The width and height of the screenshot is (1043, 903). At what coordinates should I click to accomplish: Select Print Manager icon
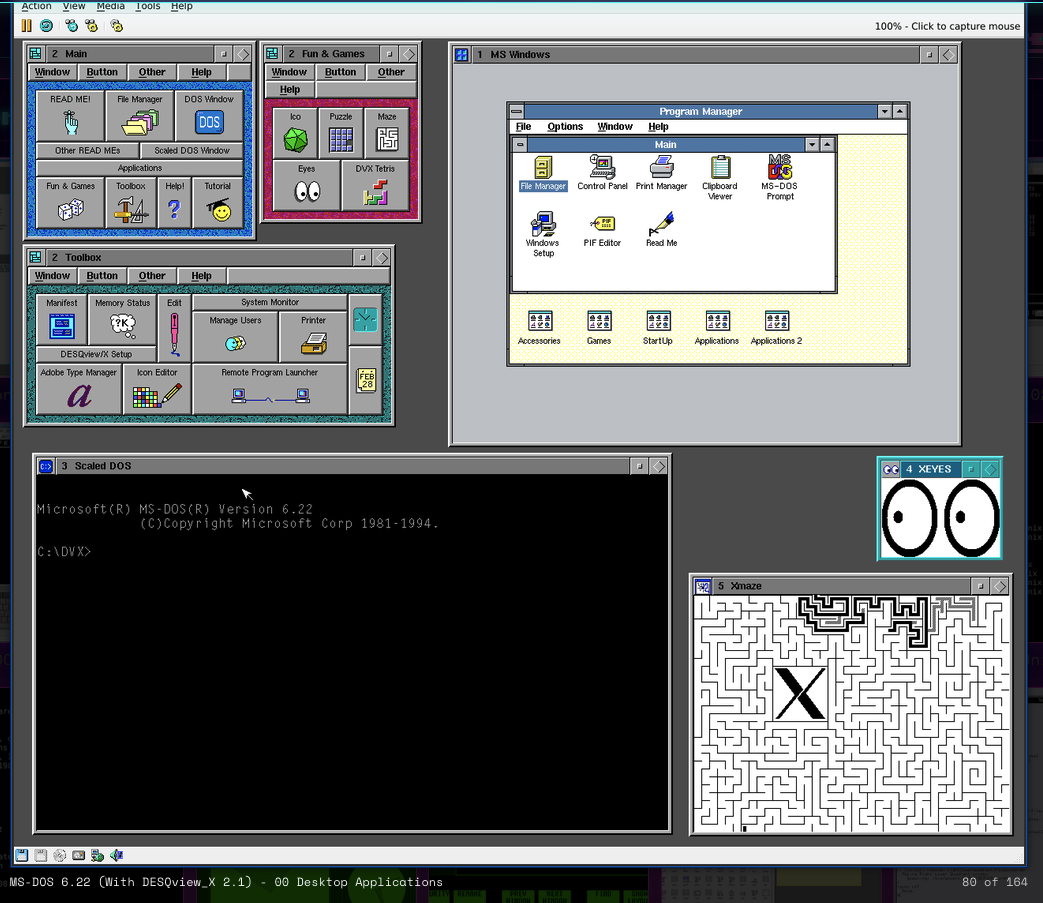[x=661, y=174]
